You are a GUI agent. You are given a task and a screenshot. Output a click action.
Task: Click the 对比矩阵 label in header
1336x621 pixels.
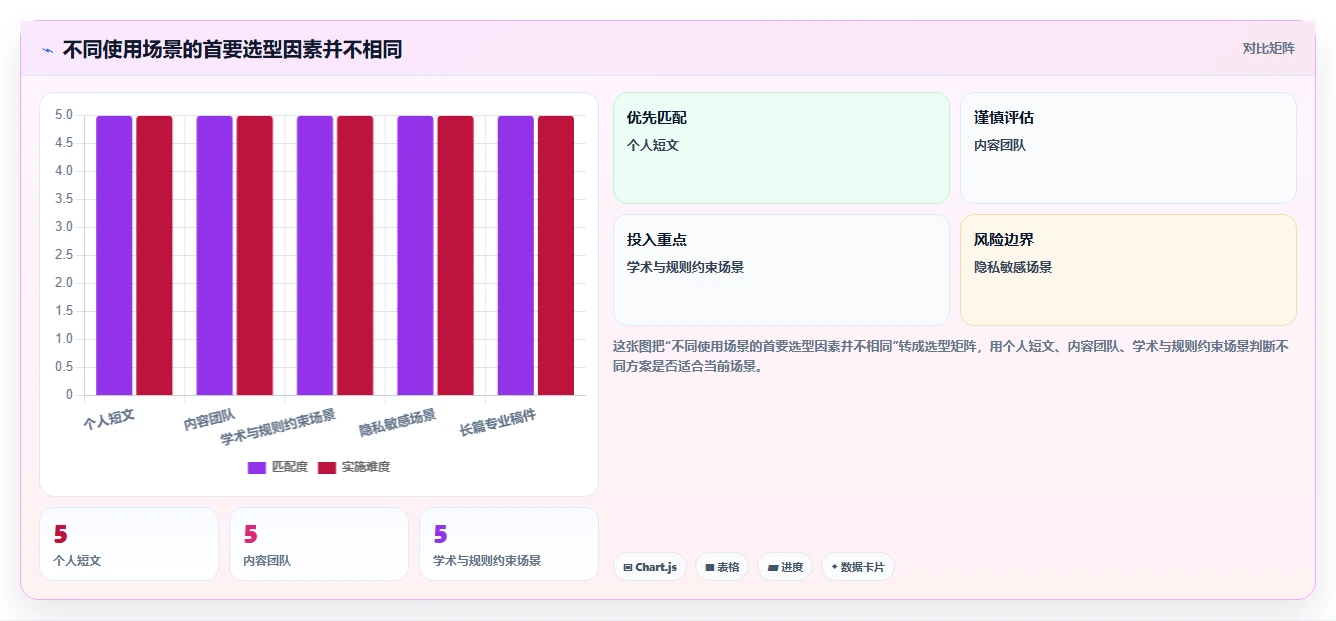pyautogui.click(x=1268, y=48)
